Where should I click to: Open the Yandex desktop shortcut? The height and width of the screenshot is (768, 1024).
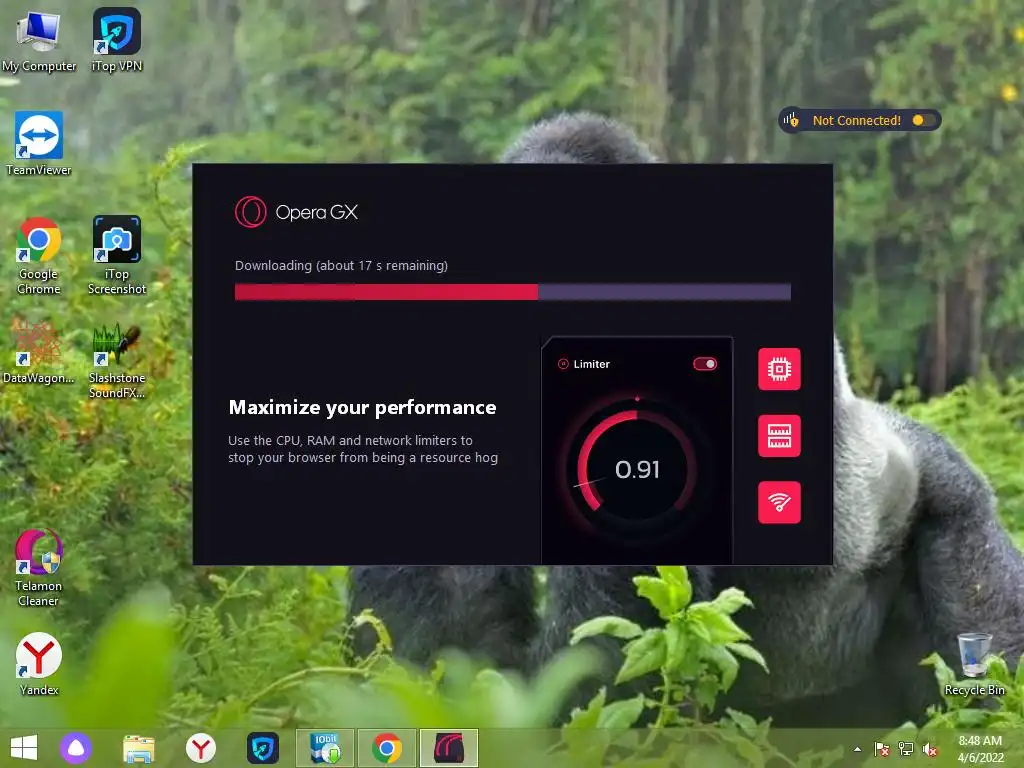pyautogui.click(x=39, y=664)
